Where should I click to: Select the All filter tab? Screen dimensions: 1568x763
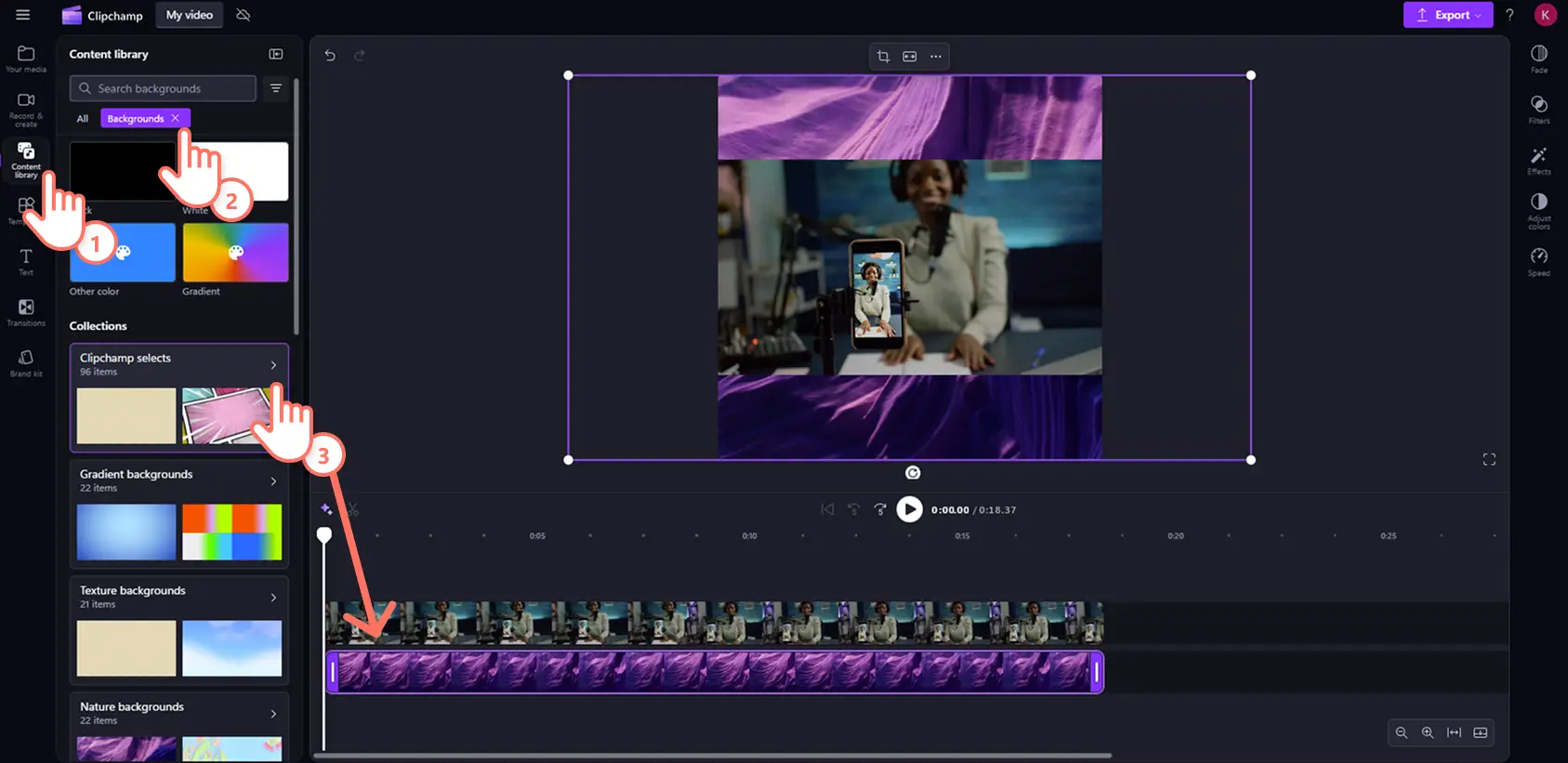point(83,118)
